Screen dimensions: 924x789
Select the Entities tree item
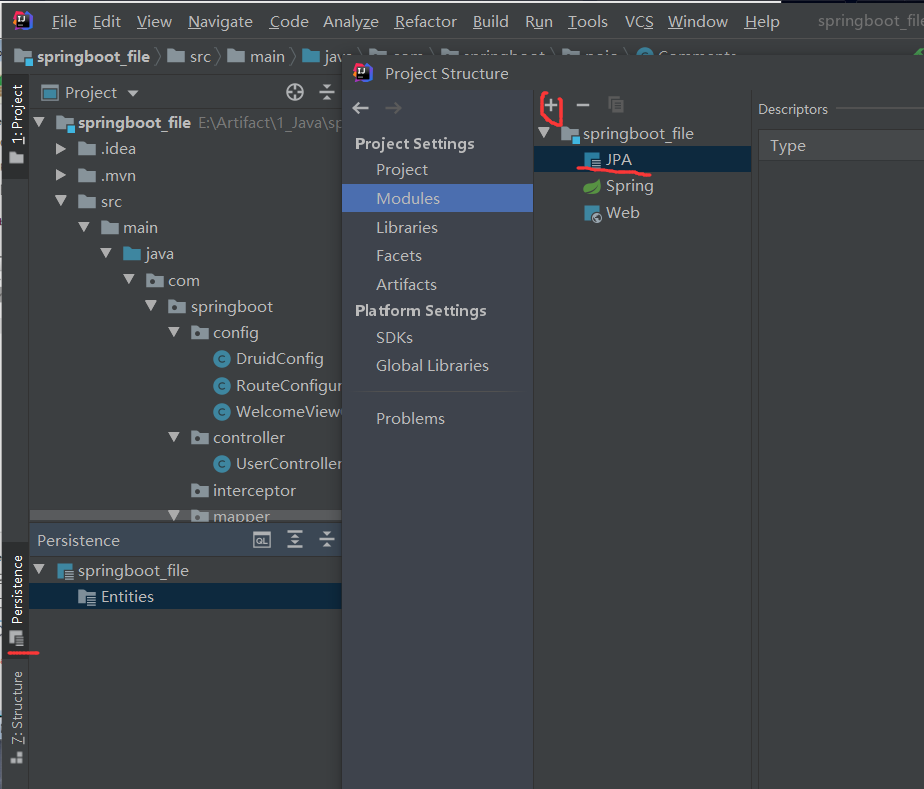pyautogui.click(x=185, y=596)
